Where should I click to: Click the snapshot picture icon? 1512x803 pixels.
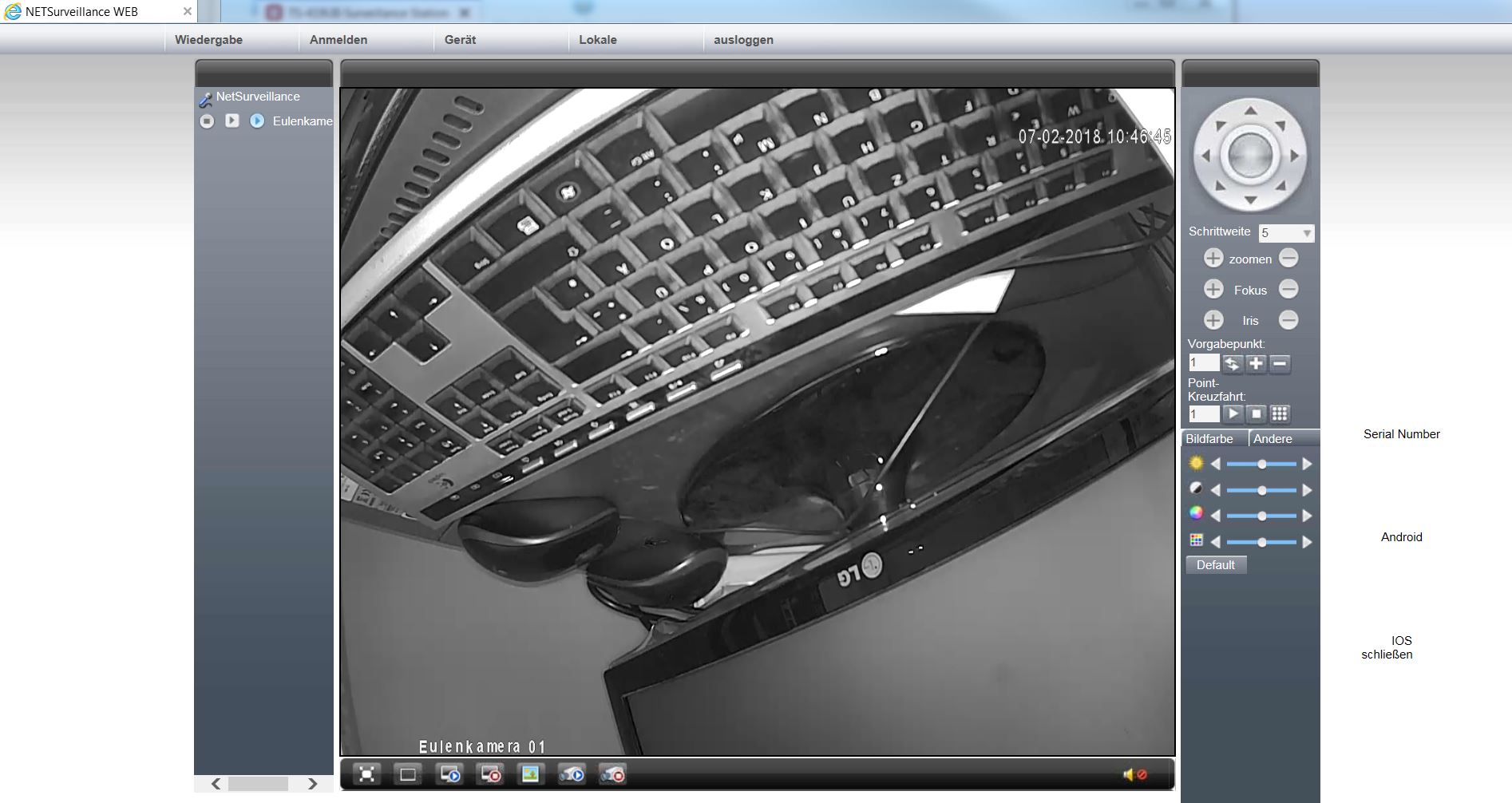tap(530, 774)
